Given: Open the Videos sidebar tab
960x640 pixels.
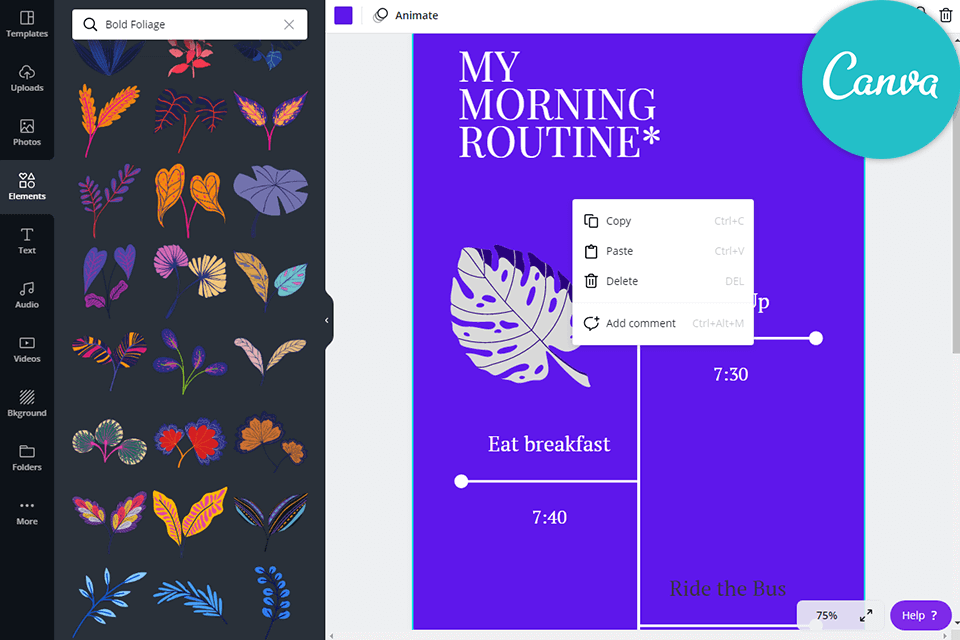Looking at the screenshot, I should point(27,349).
